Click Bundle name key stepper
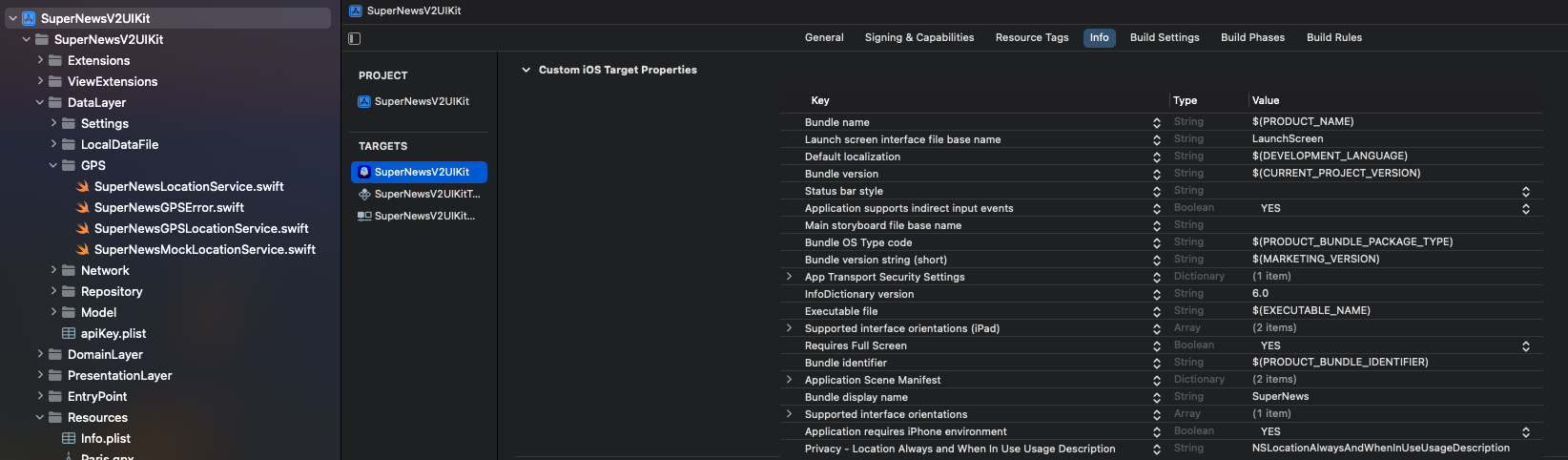Image resolution: width=1568 pixels, height=460 pixels. pyautogui.click(x=1157, y=122)
